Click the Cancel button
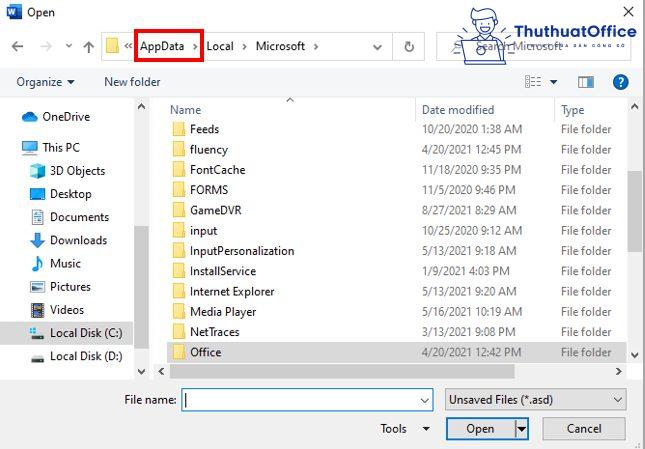 584,429
